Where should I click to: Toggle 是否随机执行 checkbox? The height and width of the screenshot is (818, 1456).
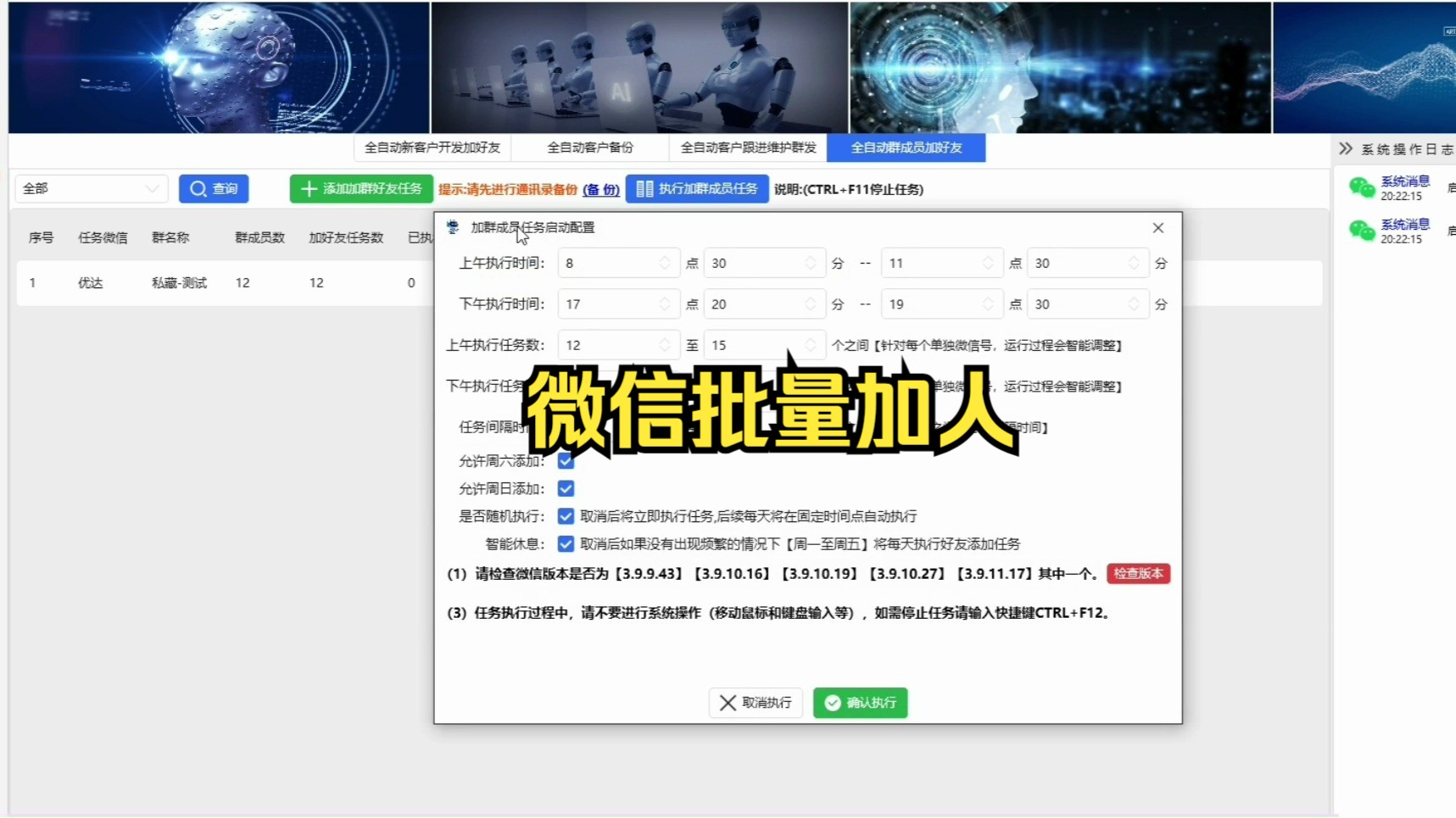[x=566, y=516]
